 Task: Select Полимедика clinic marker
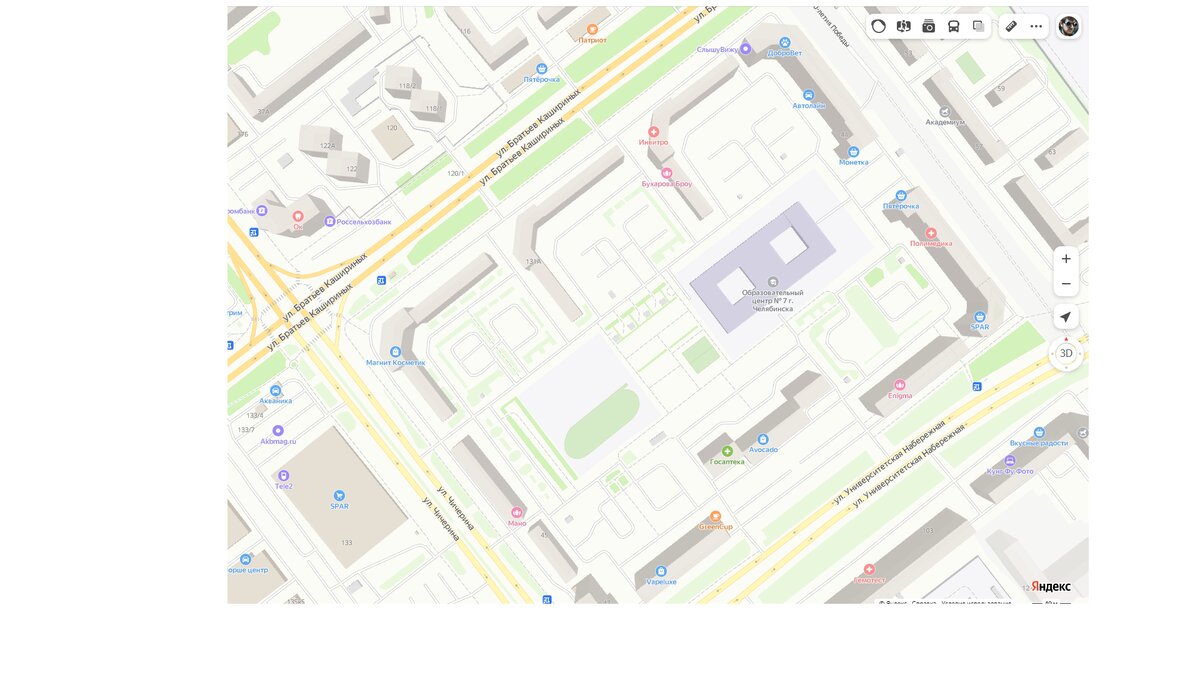[x=931, y=233]
